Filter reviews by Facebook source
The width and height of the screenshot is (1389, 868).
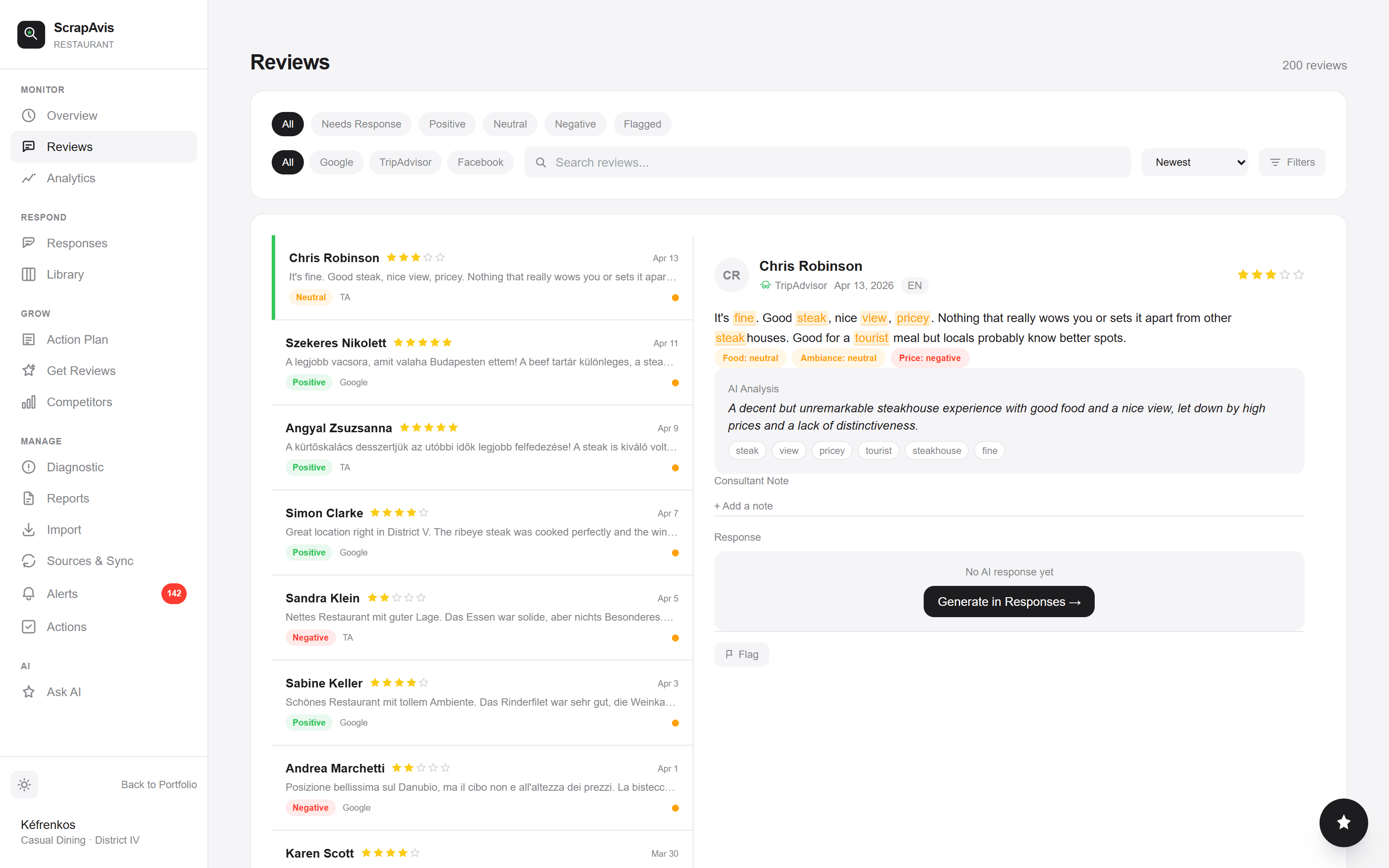[x=481, y=162]
